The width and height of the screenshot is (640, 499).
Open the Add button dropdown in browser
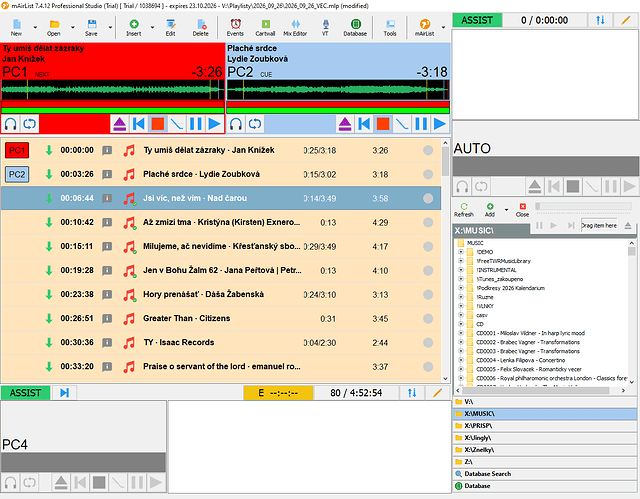point(507,210)
